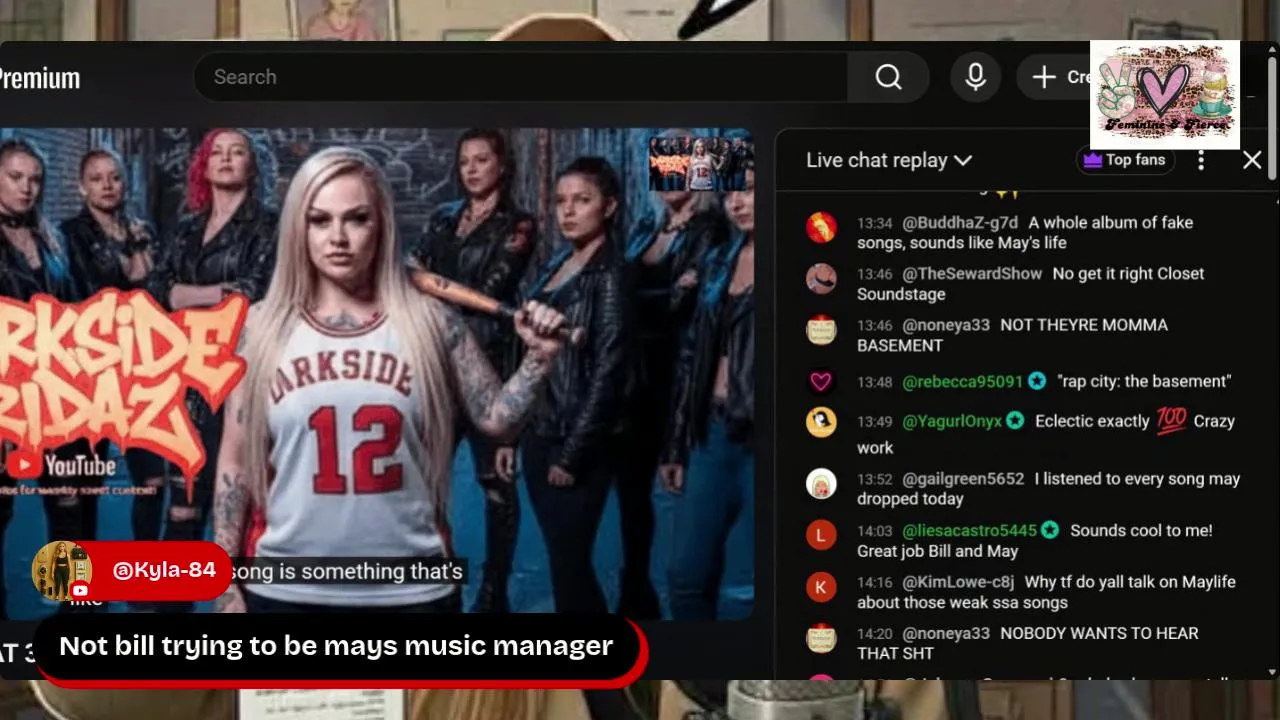Click the search magnifier button
This screenshot has width=1280, height=720.
888,77
